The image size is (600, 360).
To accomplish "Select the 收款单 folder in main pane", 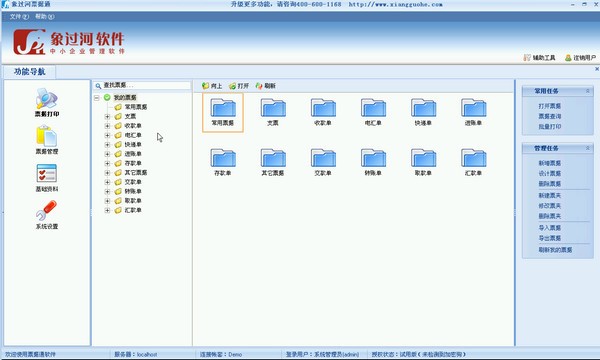I will (x=323, y=112).
